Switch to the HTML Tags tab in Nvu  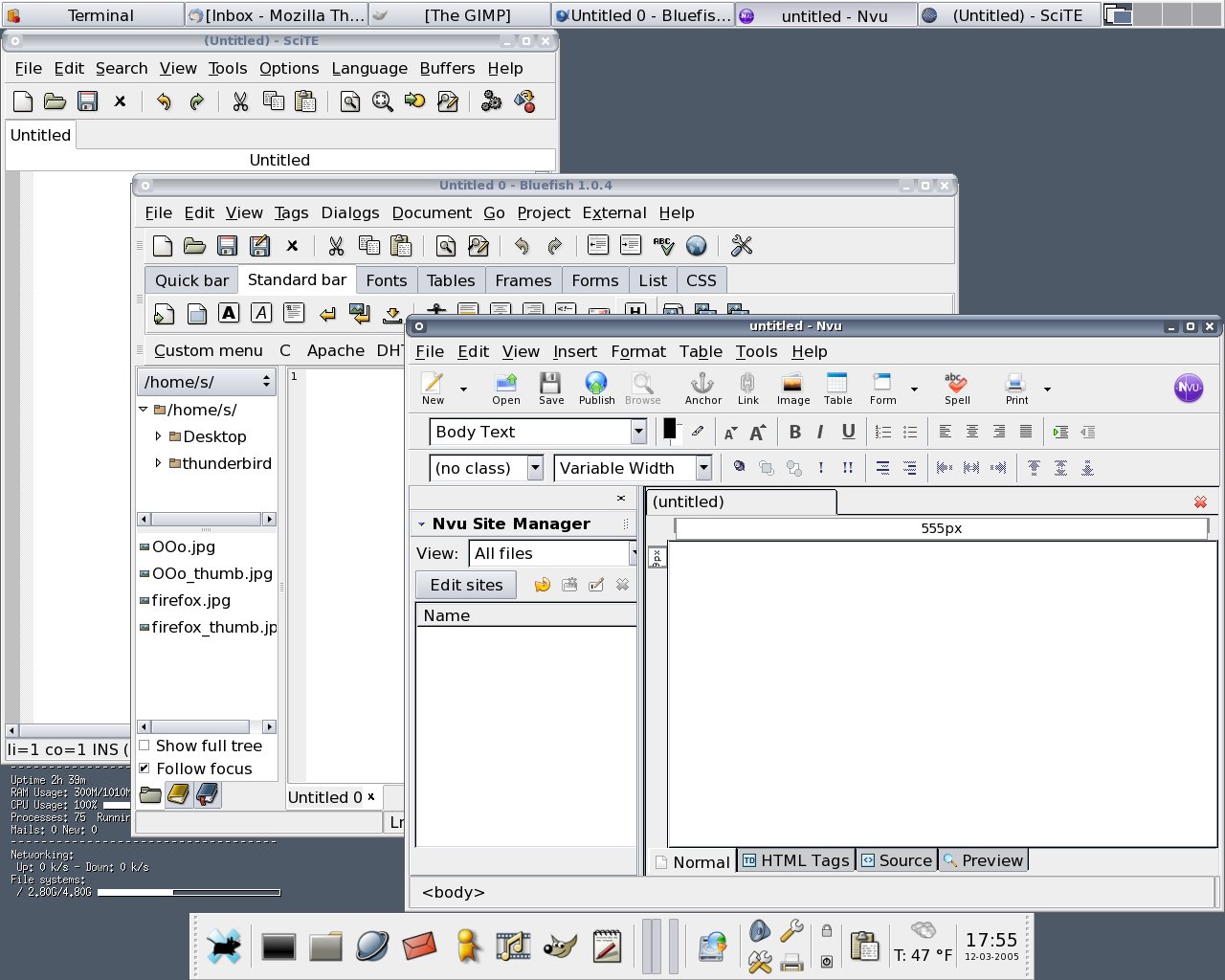tap(796, 860)
